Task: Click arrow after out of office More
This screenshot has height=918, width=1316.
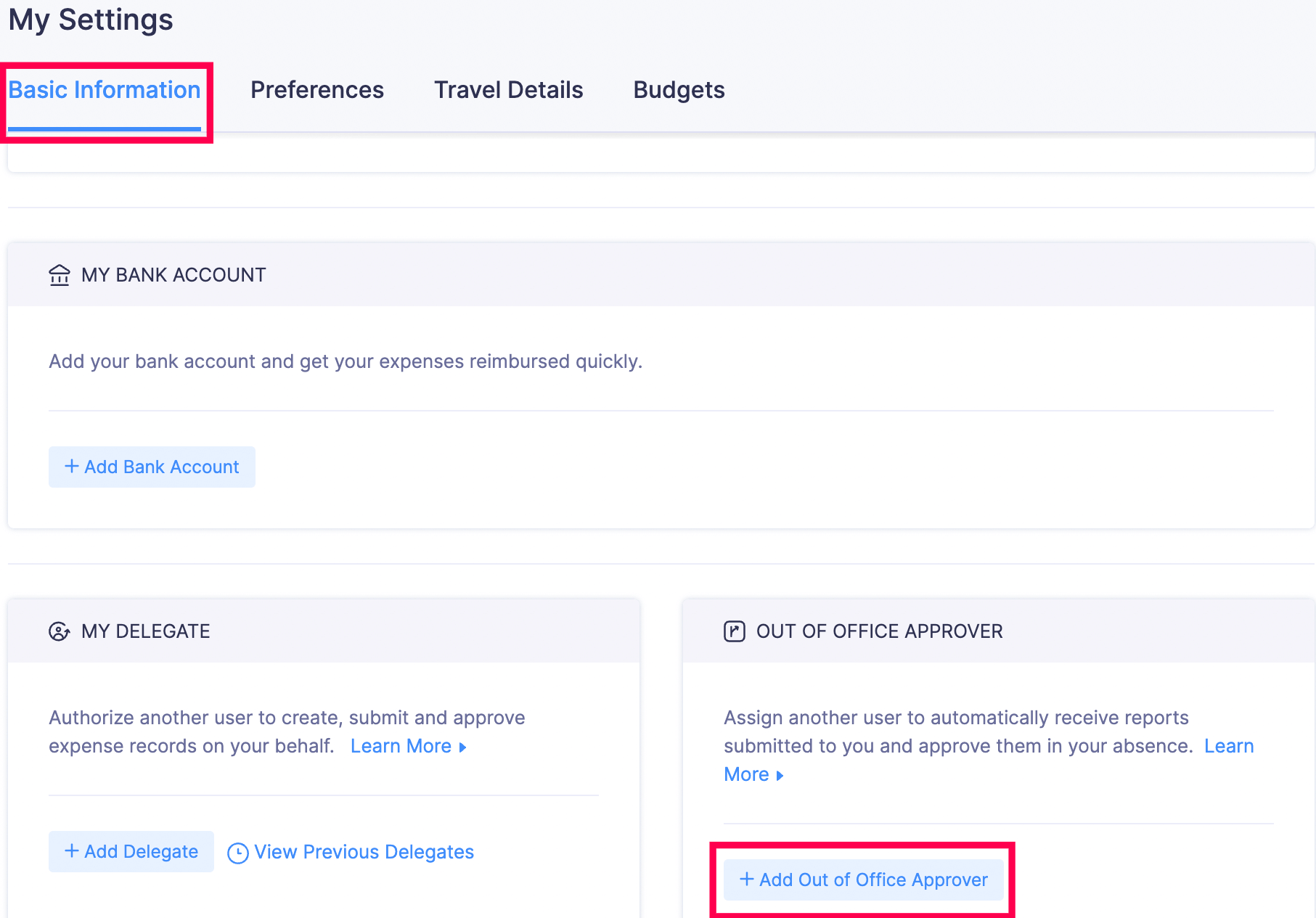Action: tap(780, 776)
